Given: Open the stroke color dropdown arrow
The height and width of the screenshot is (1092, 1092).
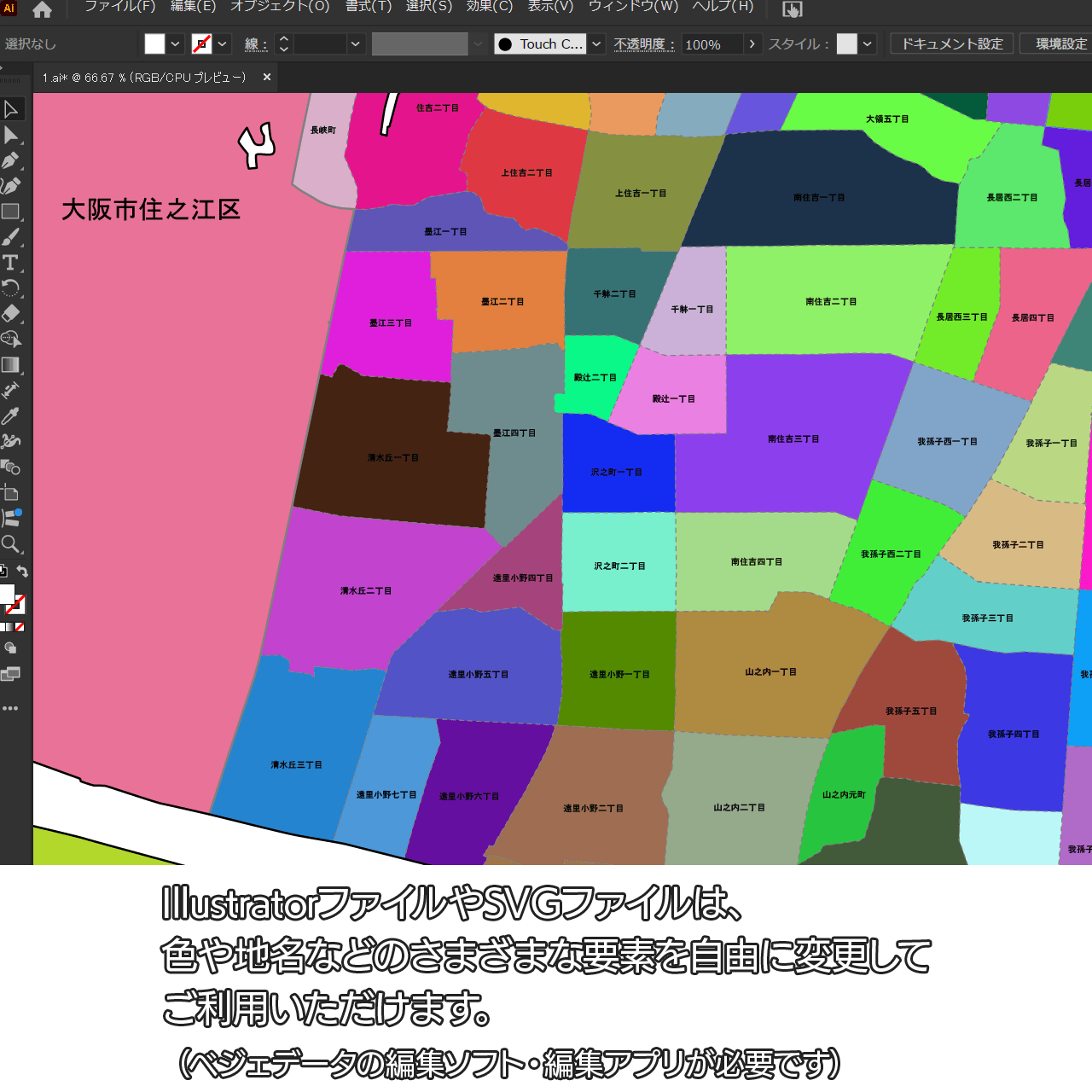Looking at the screenshot, I should [x=223, y=44].
